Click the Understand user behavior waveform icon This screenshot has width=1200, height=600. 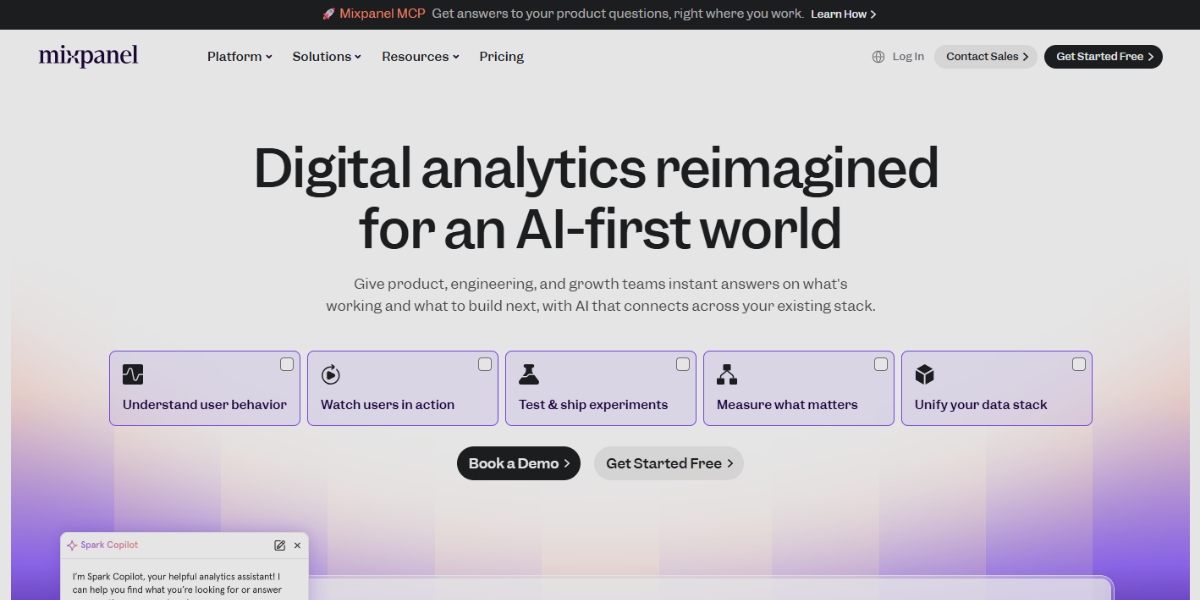coord(133,374)
